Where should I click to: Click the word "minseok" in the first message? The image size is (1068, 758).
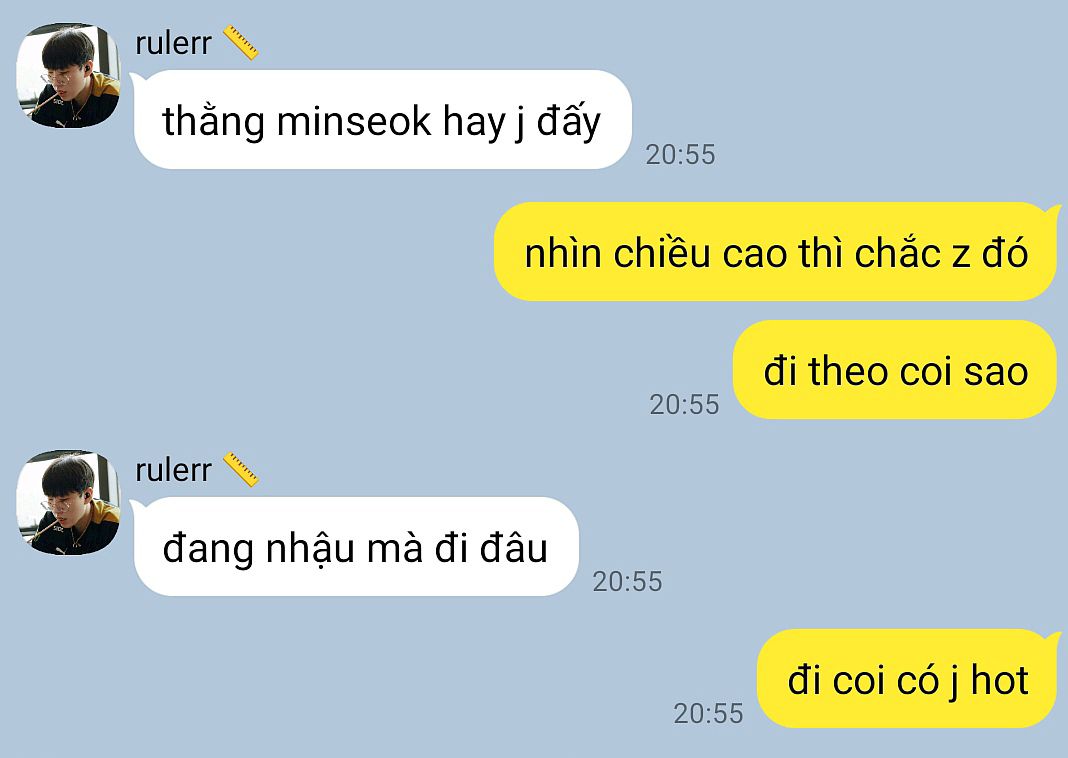[354, 121]
